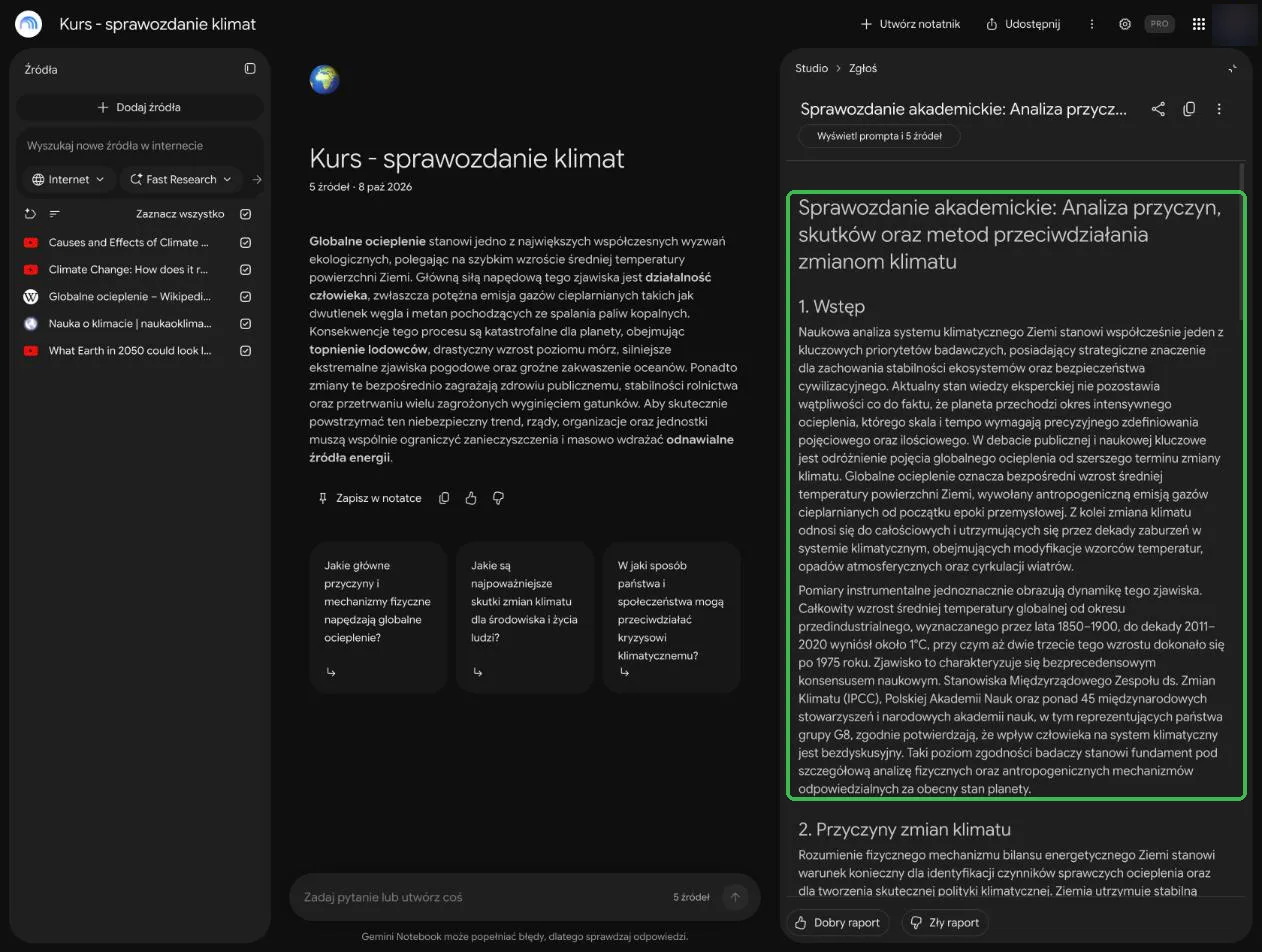This screenshot has width=1262, height=952.
Task: Click Zapisz w notatce button
Action: tap(369, 498)
